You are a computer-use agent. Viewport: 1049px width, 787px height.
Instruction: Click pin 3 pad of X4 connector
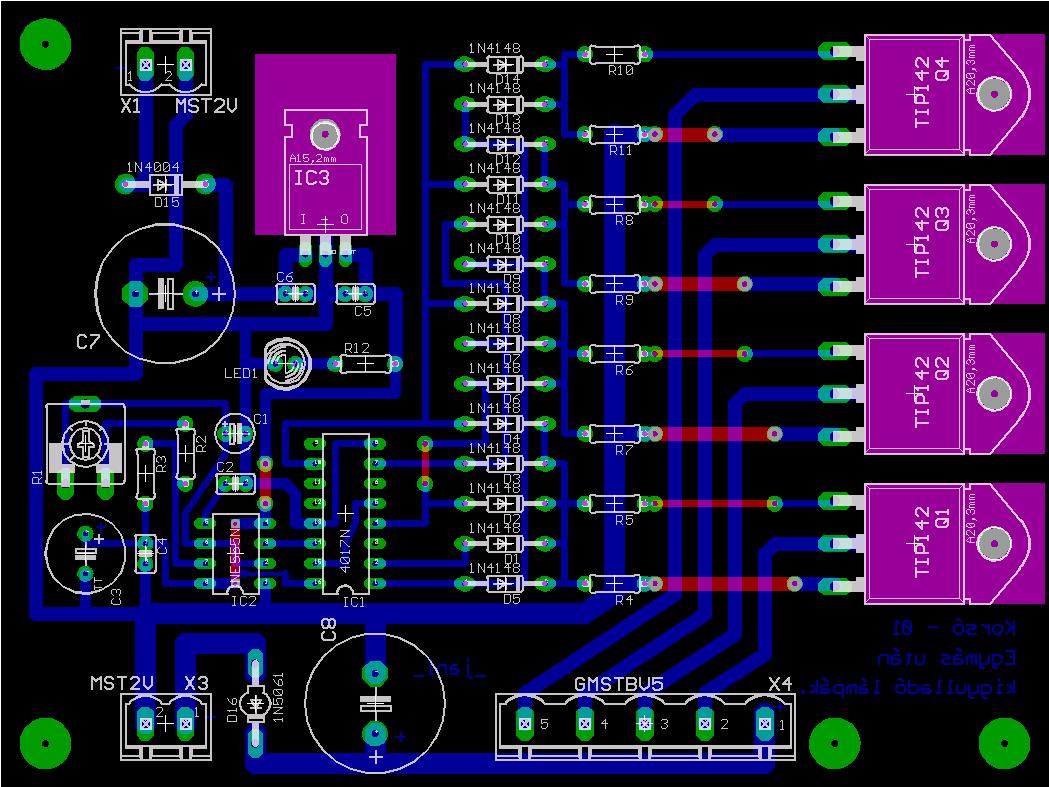click(x=644, y=723)
